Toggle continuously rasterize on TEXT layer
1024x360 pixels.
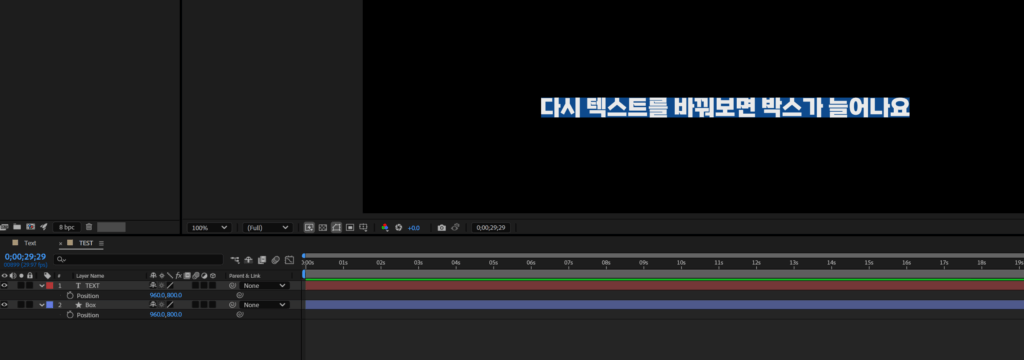161,286
